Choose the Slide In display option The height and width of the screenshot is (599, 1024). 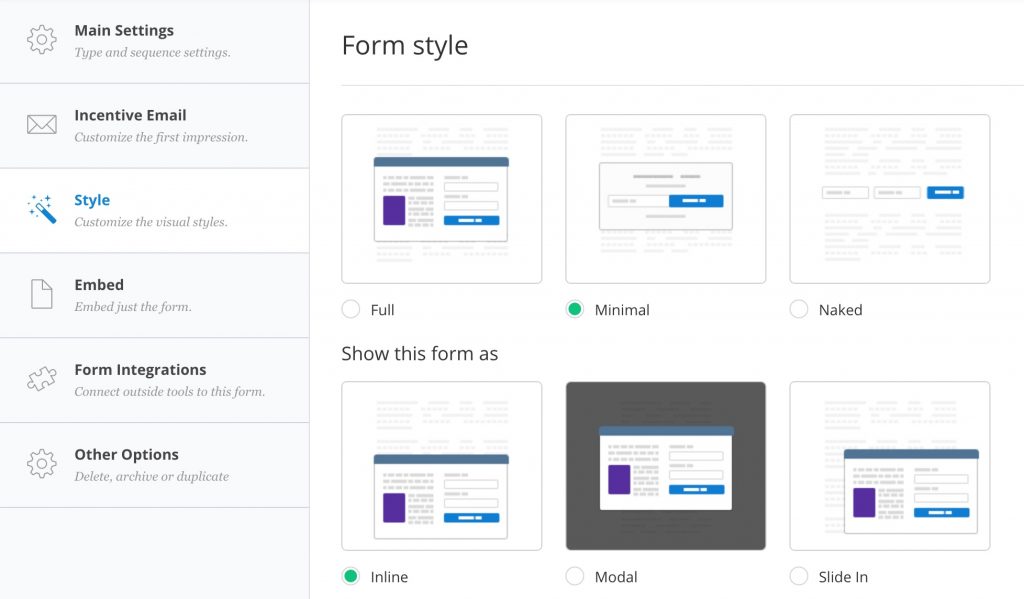click(799, 577)
